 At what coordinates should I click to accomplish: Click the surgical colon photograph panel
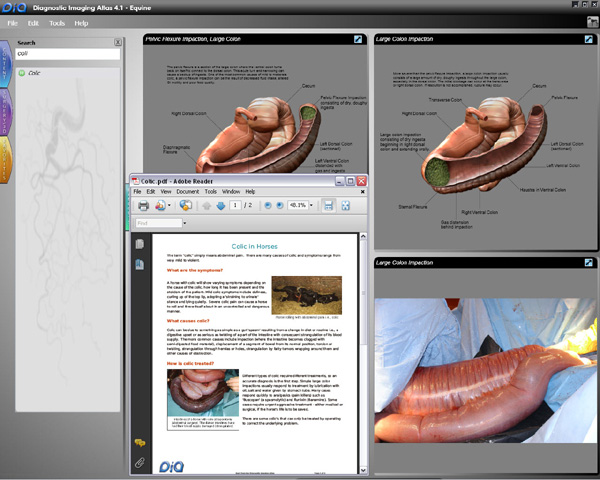click(x=485, y=370)
